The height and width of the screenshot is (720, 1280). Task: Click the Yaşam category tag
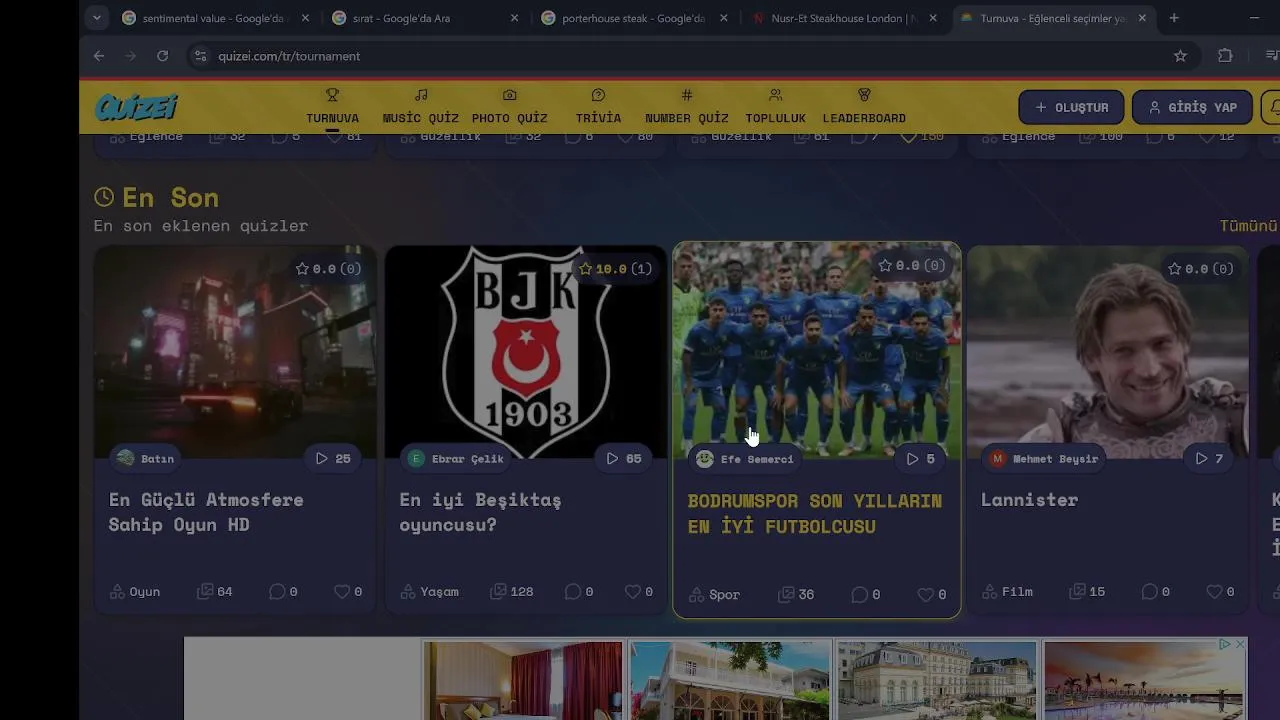click(430, 592)
